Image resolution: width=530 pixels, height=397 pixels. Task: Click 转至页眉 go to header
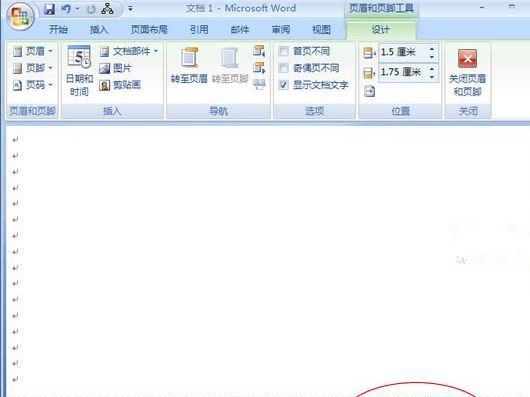pos(189,66)
